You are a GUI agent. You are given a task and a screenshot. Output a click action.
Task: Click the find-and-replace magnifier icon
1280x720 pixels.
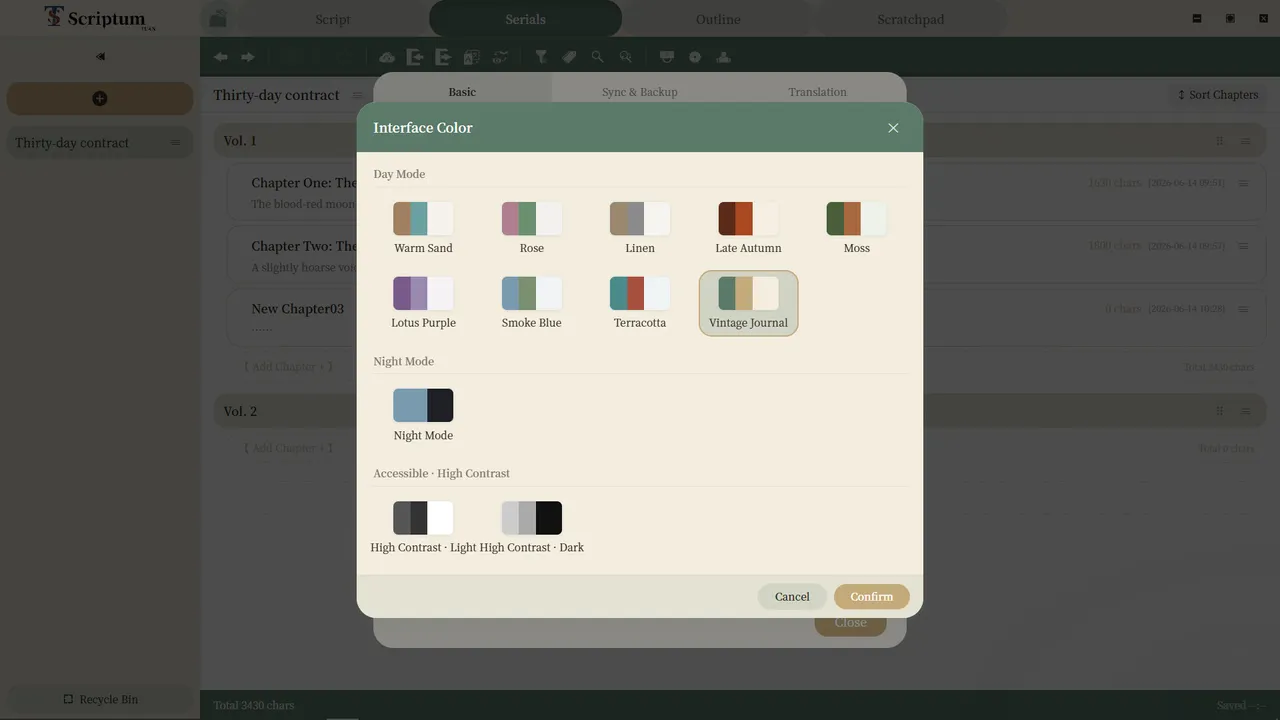pos(625,57)
